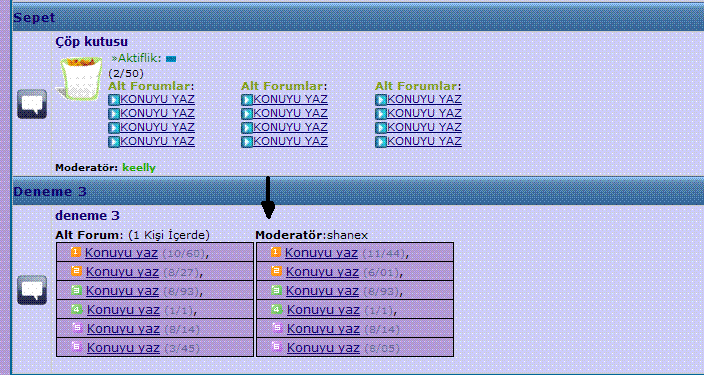This screenshot has width=704, height=375.
Task: Click purple number 6 icon next to (3/45)
Action: point(77,347)
